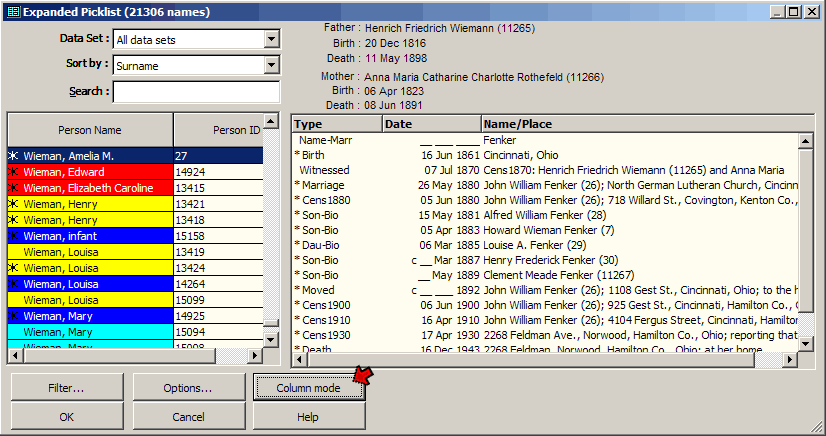Select the Cens1910 event row
This screenshot has width=826, height=436.
(545, 320)
